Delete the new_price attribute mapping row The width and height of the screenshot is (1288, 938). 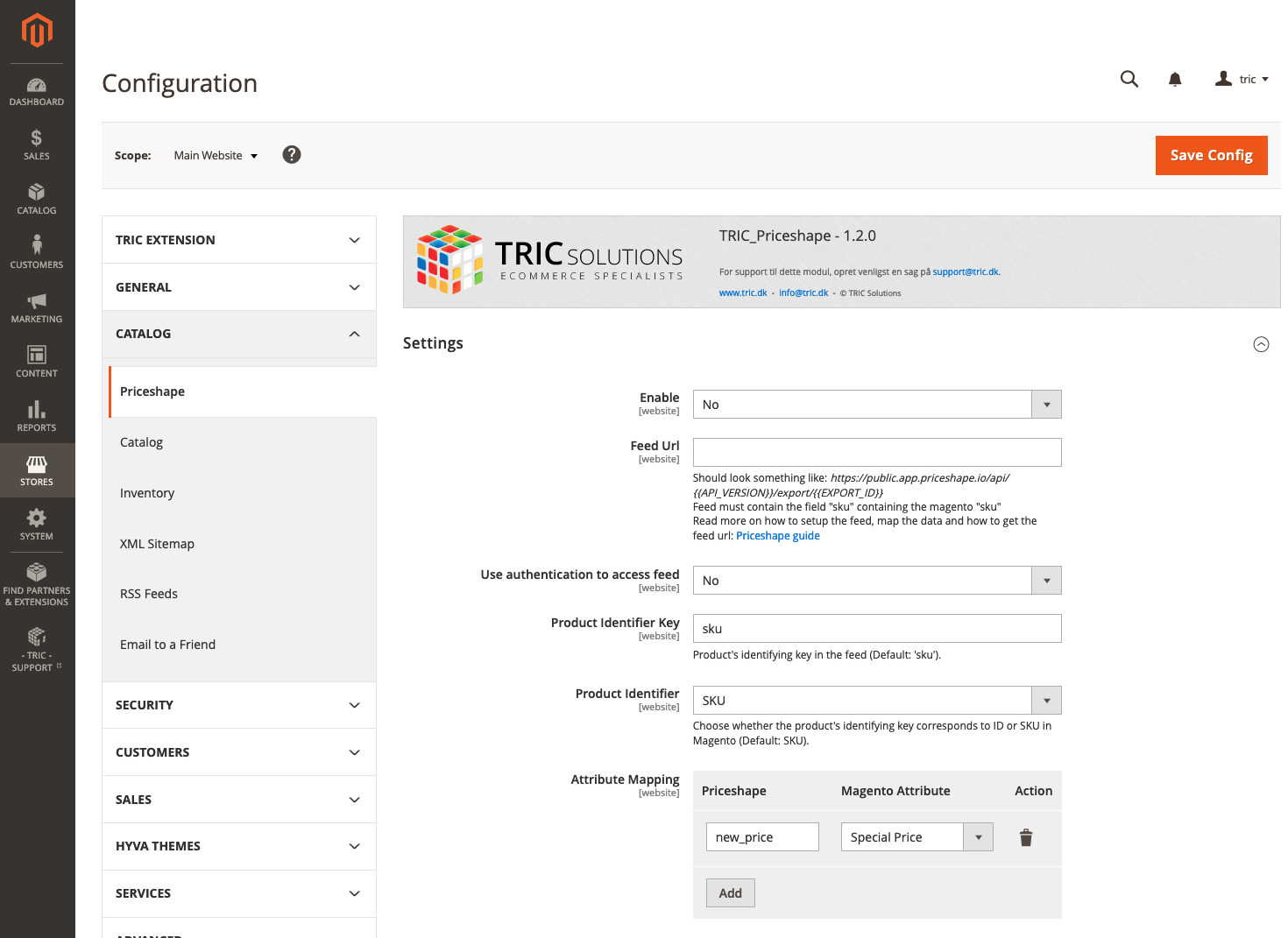(x=1026, y=838)
